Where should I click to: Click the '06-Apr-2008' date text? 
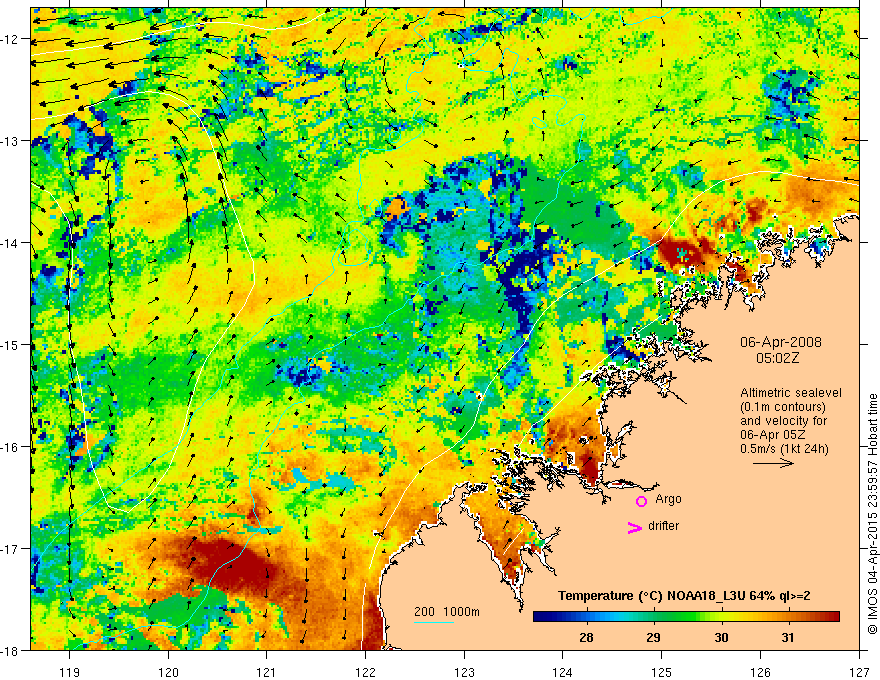(x=781, y=342)
